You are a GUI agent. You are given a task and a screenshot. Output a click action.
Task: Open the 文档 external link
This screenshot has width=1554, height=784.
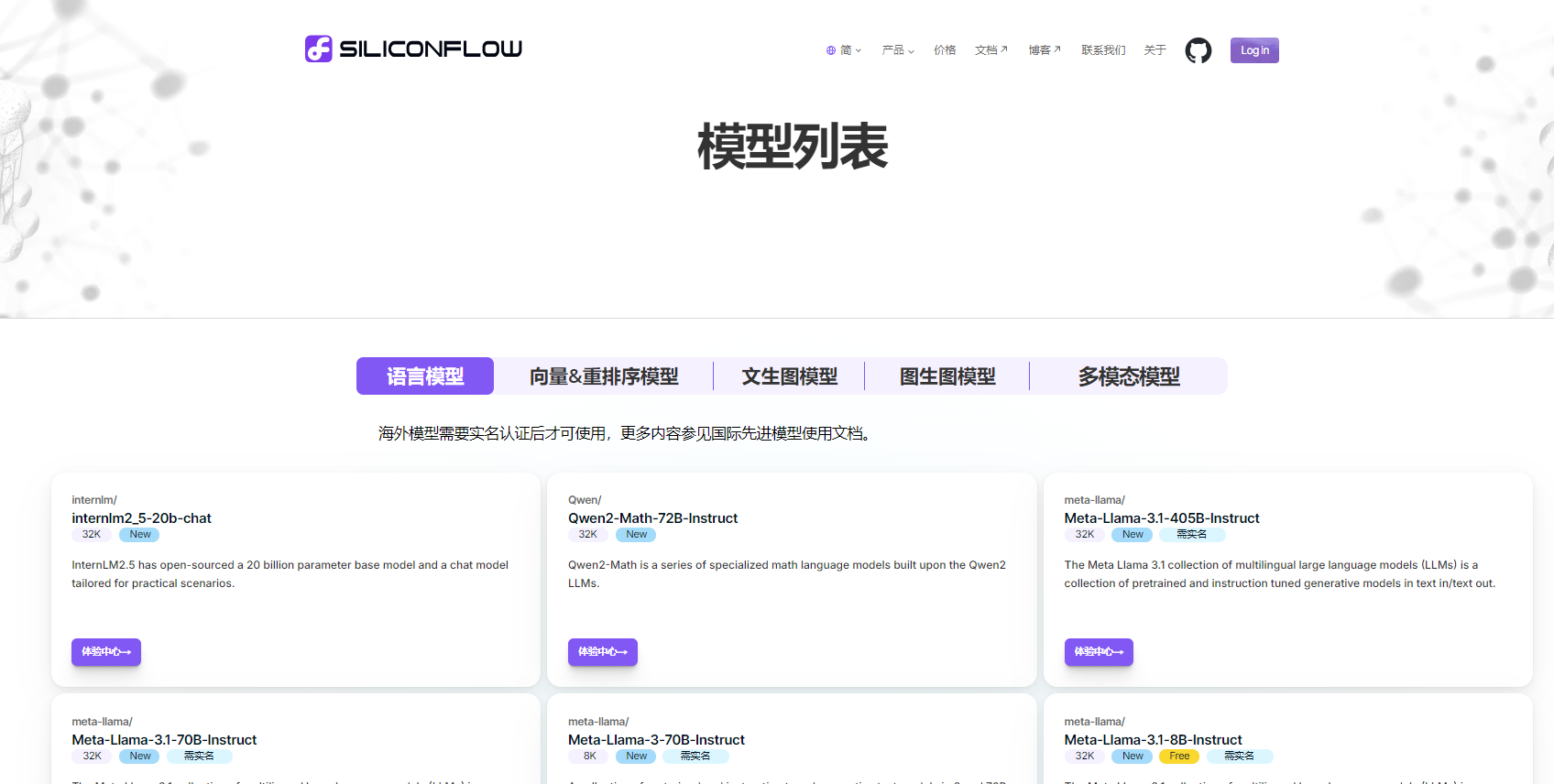pyautogui.click(x=991, y=50)
